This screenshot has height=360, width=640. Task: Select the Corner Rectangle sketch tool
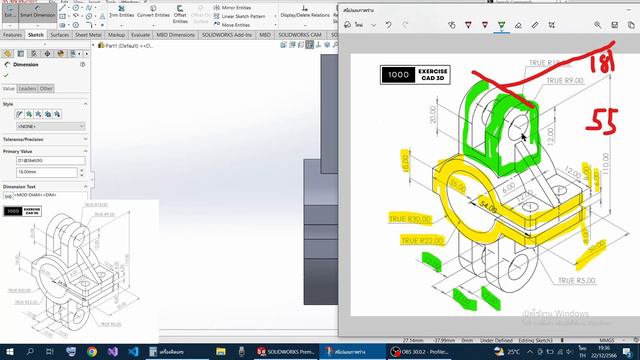62,16
